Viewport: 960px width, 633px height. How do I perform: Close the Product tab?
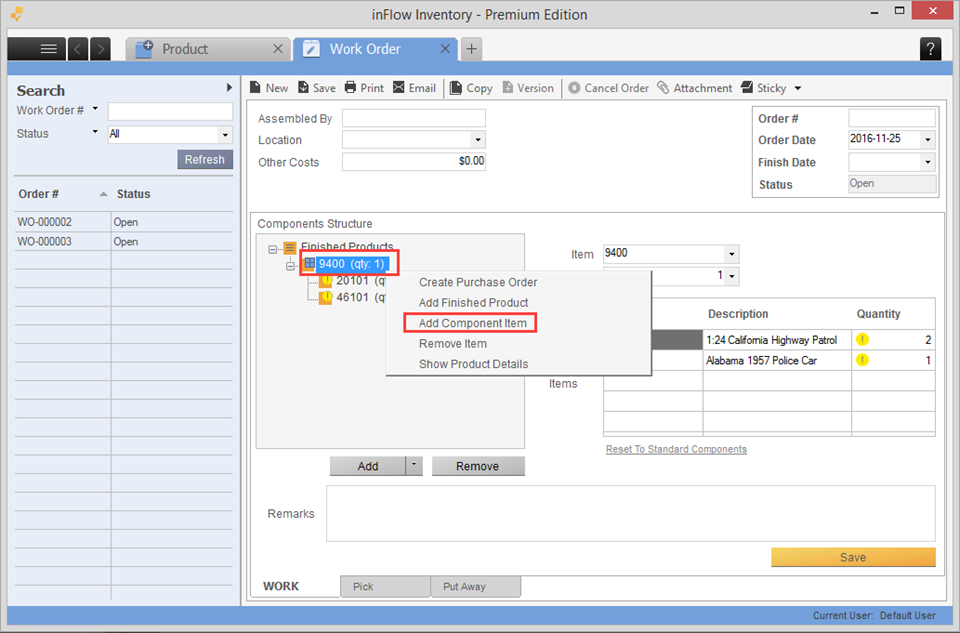tap(278, 49)
